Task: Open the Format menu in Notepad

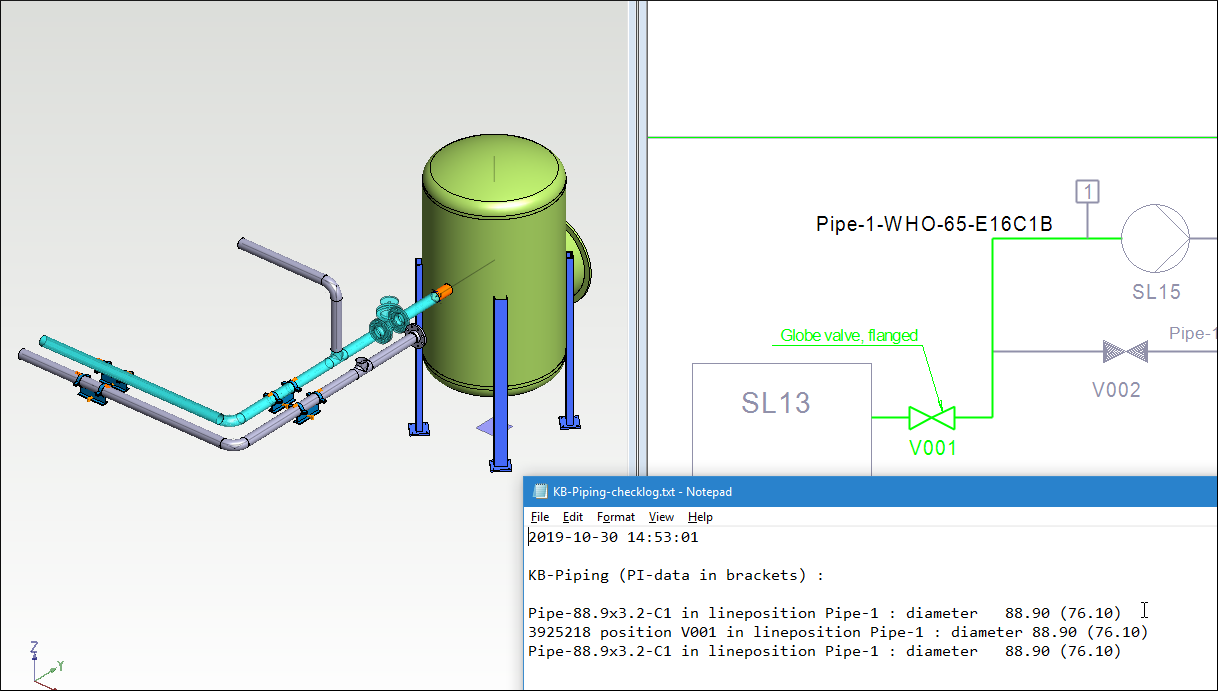Action: [x=616, y=517]
